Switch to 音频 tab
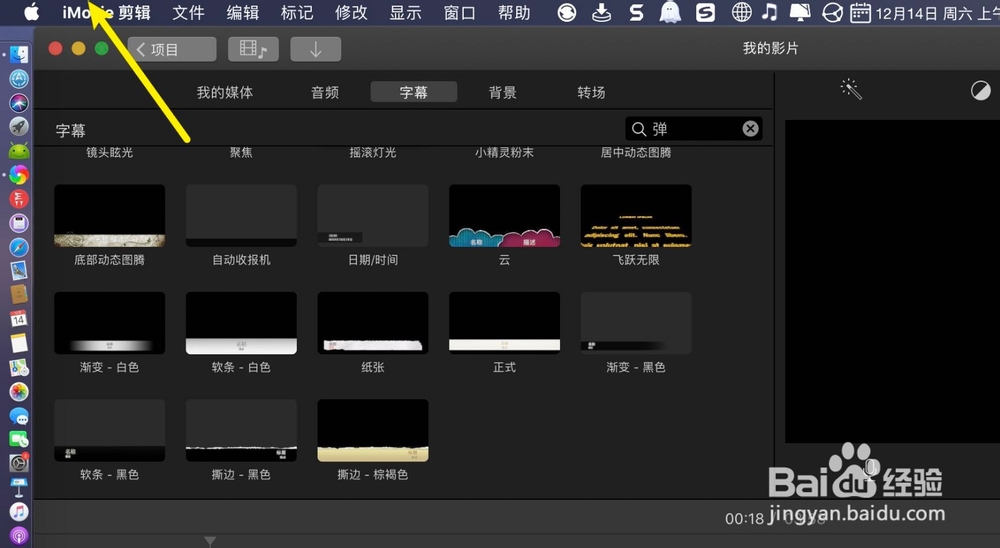The width and height of the screenshot is (1000, 548). [x=325, y=93]
